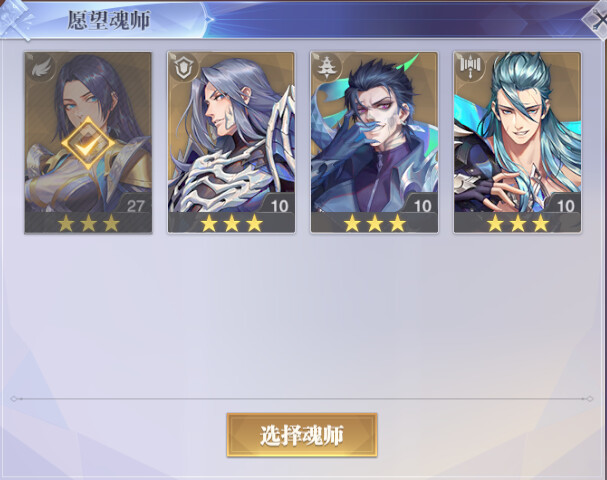Screen dimensions: 607x480
Task: Click the 10 badge on teal-haired card
Action: click(565, 206)
